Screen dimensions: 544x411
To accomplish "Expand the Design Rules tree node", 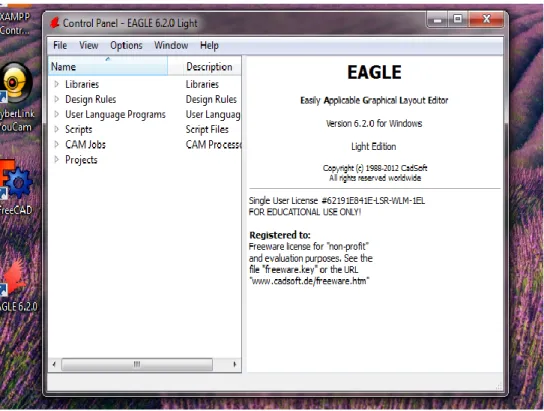I will click(x=57, y=99).
